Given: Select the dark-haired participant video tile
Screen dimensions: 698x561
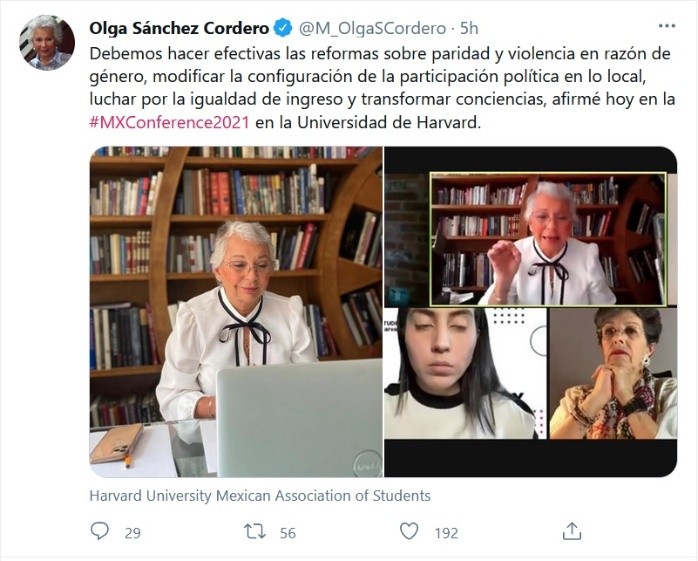Looking at the screenshot, I should coord(465,373).
